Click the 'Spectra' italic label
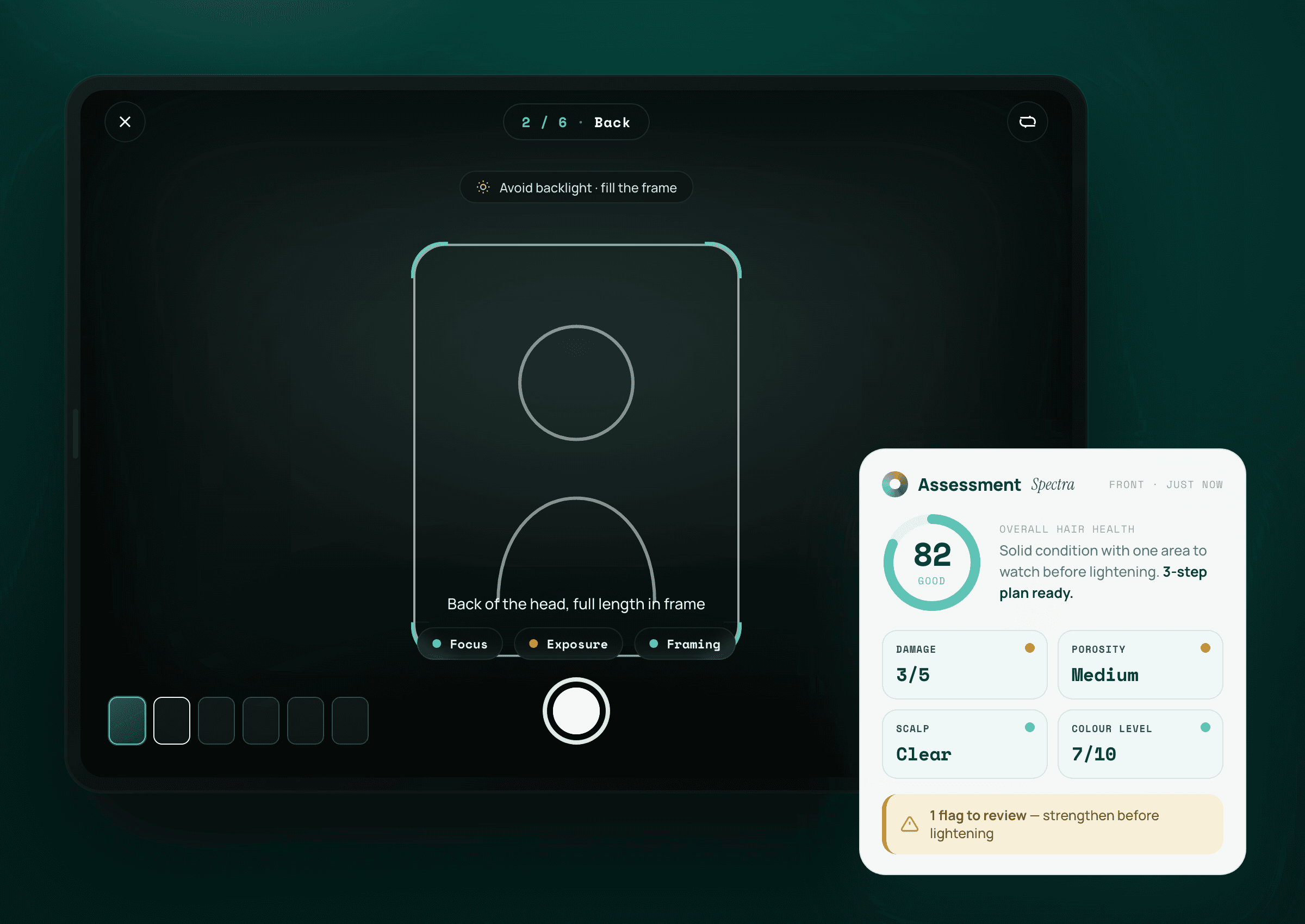1305x924 pixels. click(1052, 485)
